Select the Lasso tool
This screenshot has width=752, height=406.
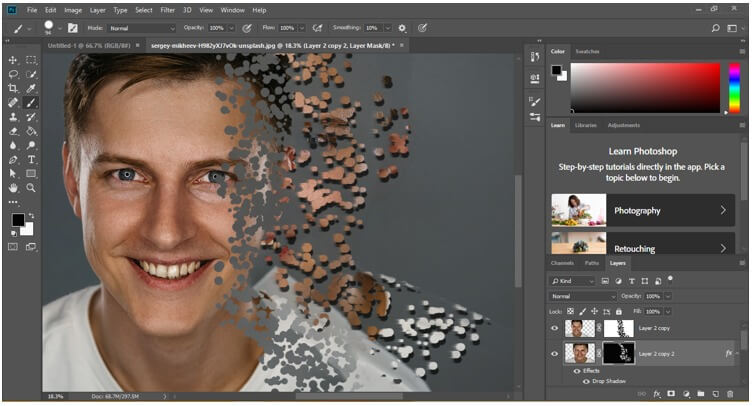13,74
